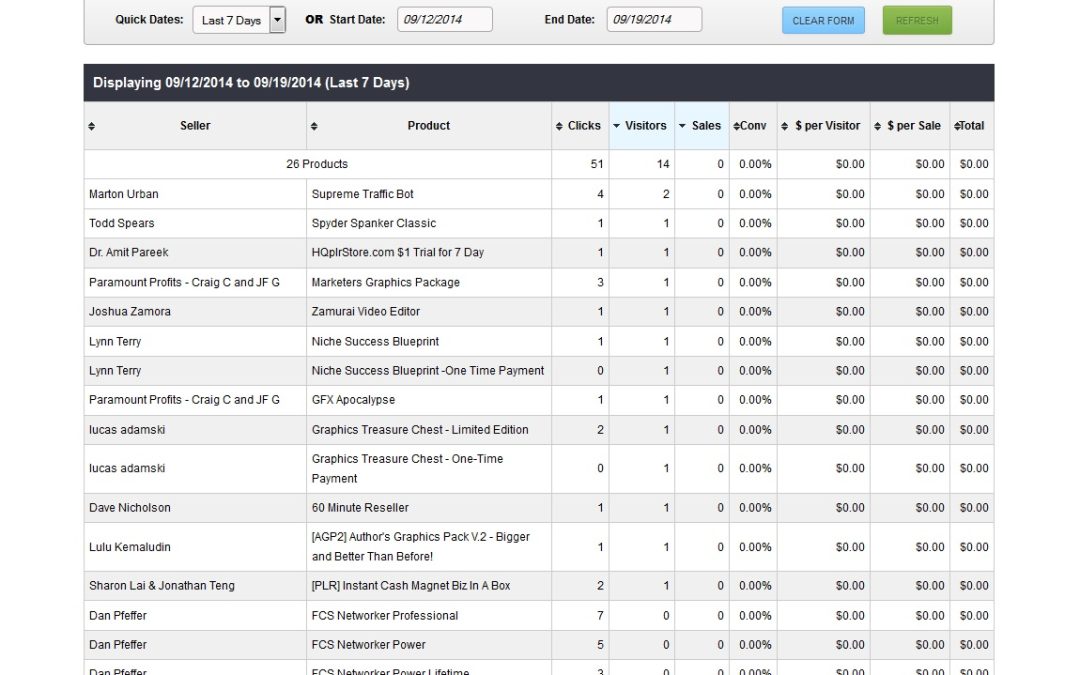Edit the Start Date field
The height and width of the screenshot is (675, 1080).
click(445, 19)
